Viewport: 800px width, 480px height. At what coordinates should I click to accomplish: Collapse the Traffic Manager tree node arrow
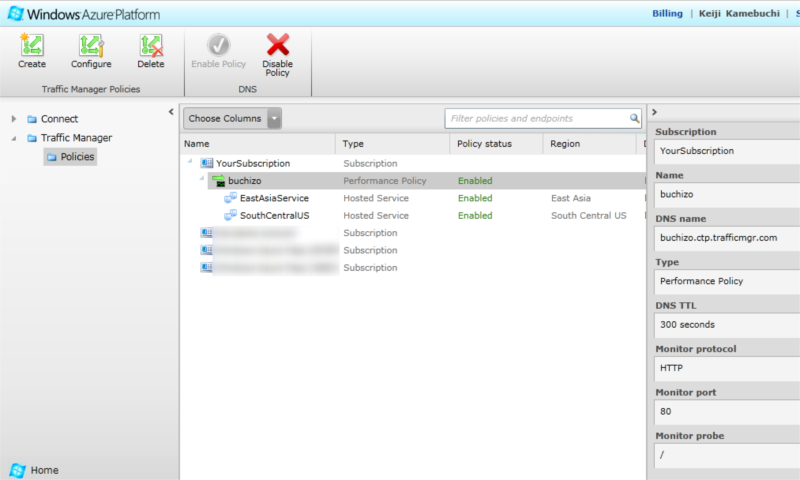(x=14, y=138)
